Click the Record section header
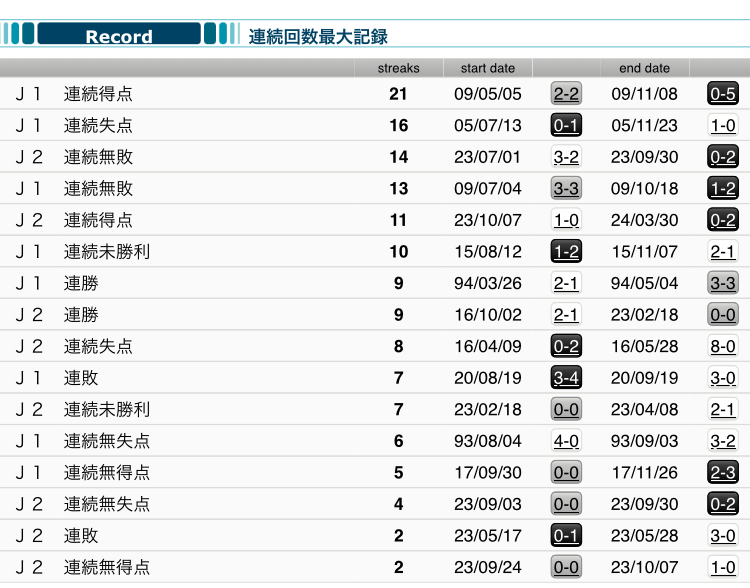Image resolution: width=750 pixels, height=588 pixels. (119, 36)
